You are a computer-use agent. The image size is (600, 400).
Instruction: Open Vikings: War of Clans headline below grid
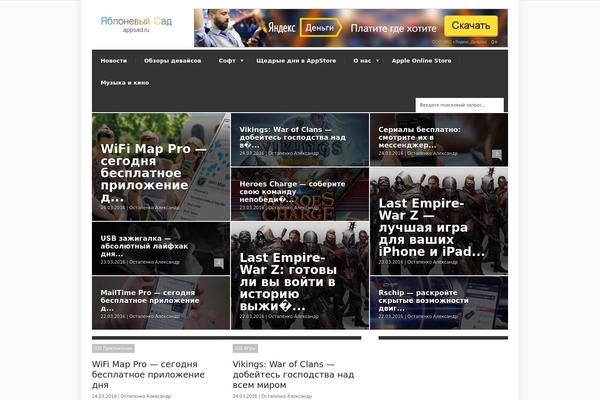coord(293,374)
